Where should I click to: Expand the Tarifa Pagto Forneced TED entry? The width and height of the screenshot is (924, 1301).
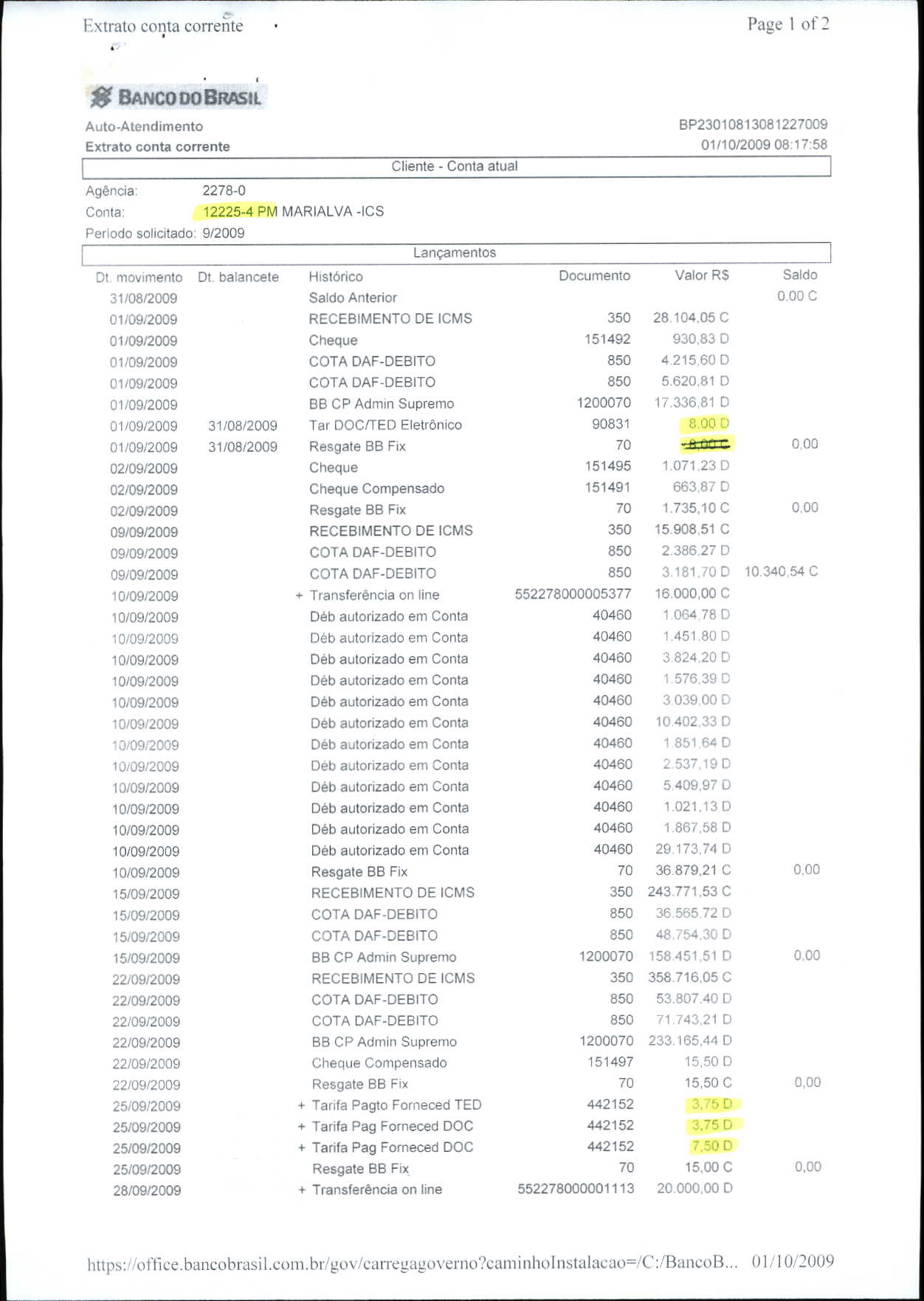301,1106
